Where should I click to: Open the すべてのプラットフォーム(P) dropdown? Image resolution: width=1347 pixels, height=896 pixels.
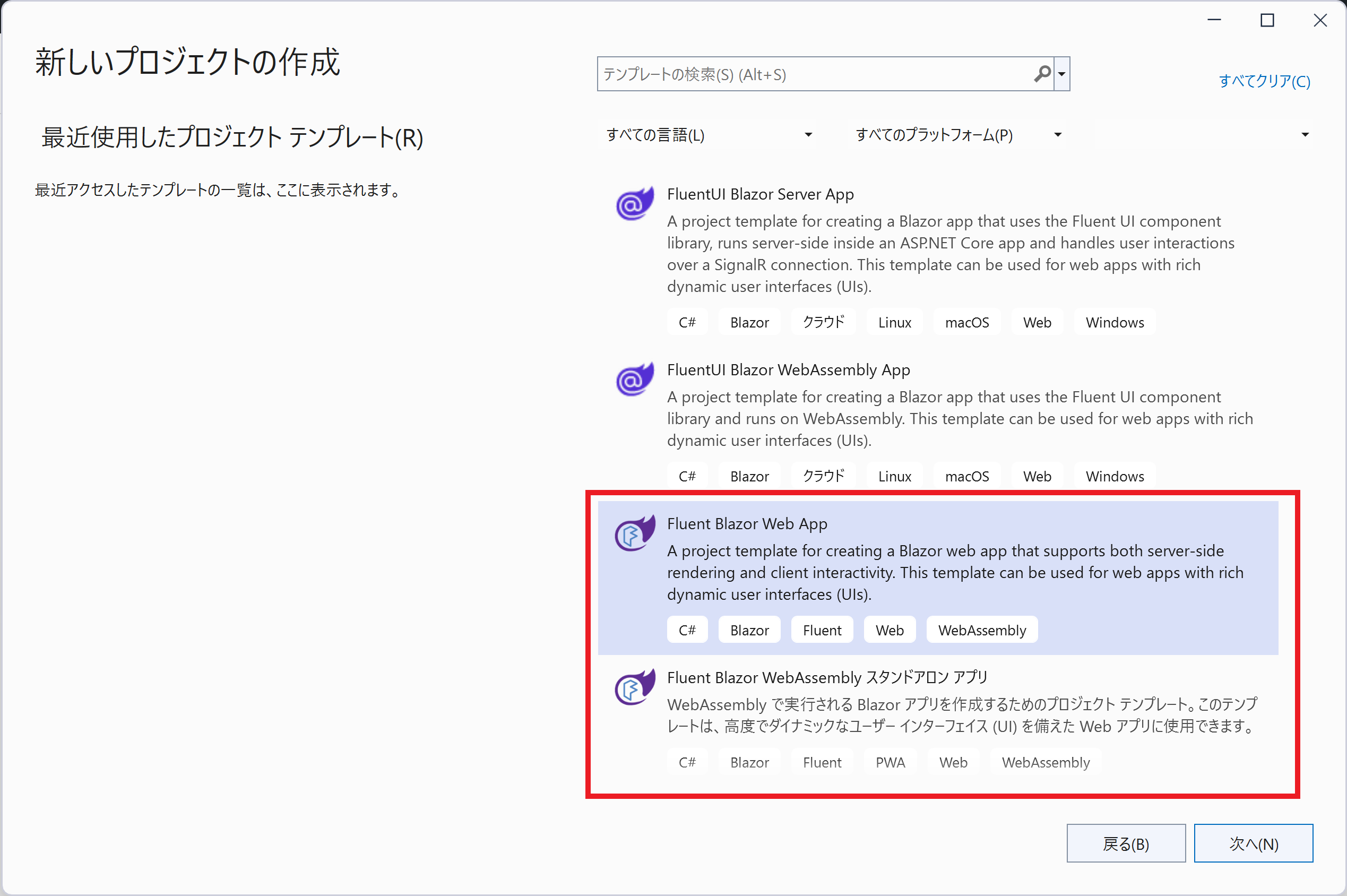click(959, 135)
